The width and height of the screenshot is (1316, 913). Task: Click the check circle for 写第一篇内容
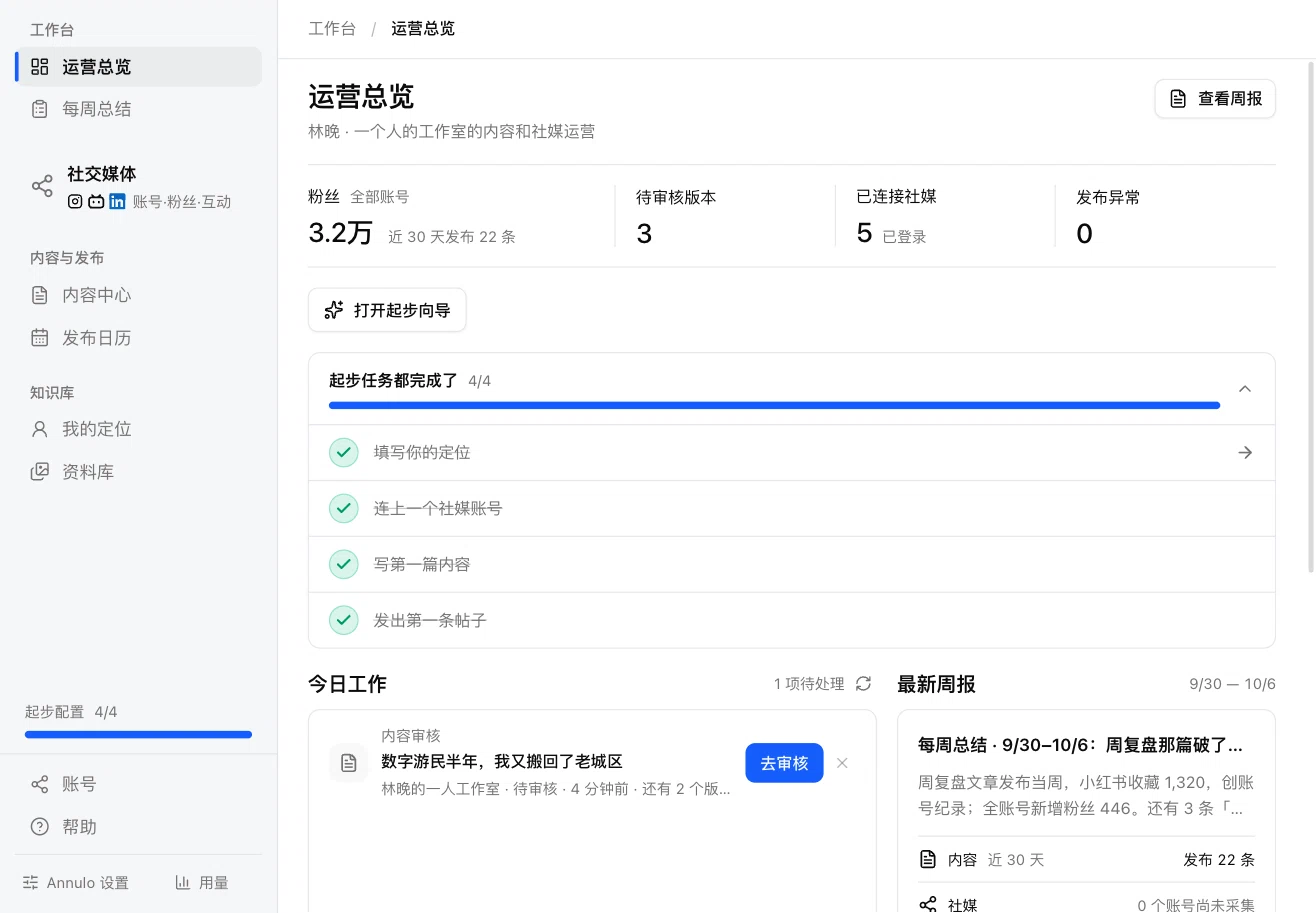[344, 565]
